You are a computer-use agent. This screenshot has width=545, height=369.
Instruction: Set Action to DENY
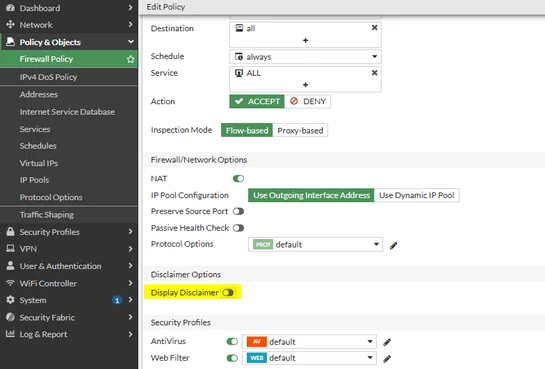[308, 101]
